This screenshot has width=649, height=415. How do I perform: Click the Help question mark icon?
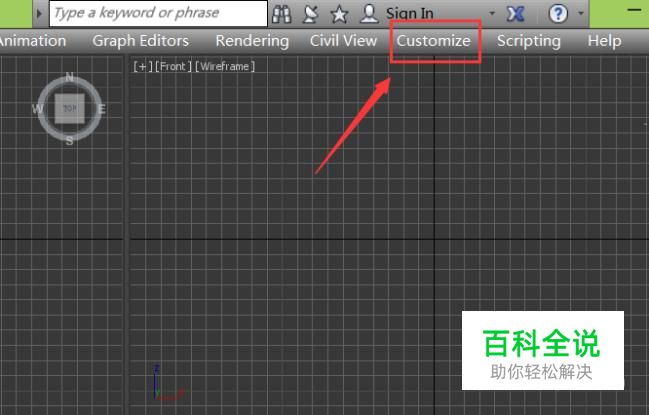(558, 14)
